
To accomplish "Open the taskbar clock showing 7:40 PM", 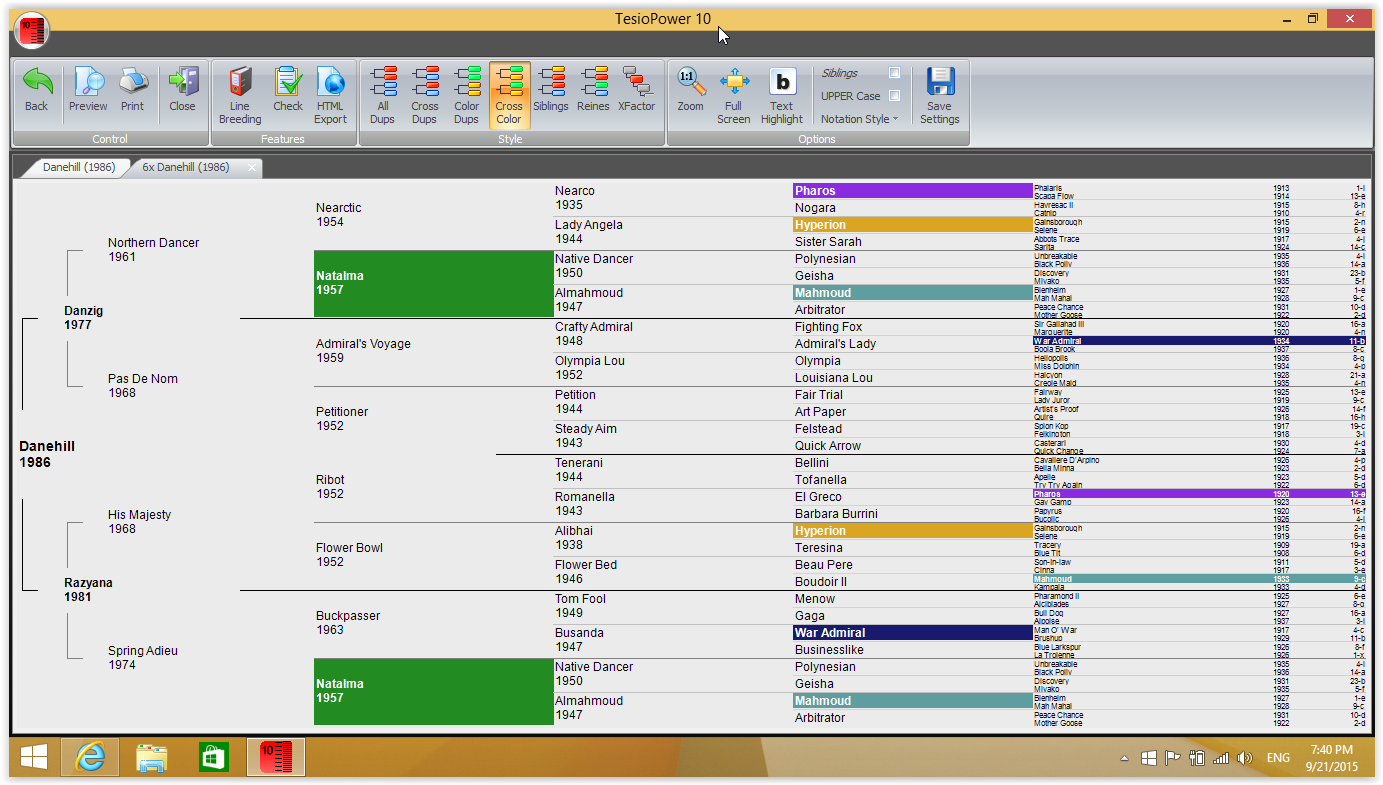I will click(1331, 758).
